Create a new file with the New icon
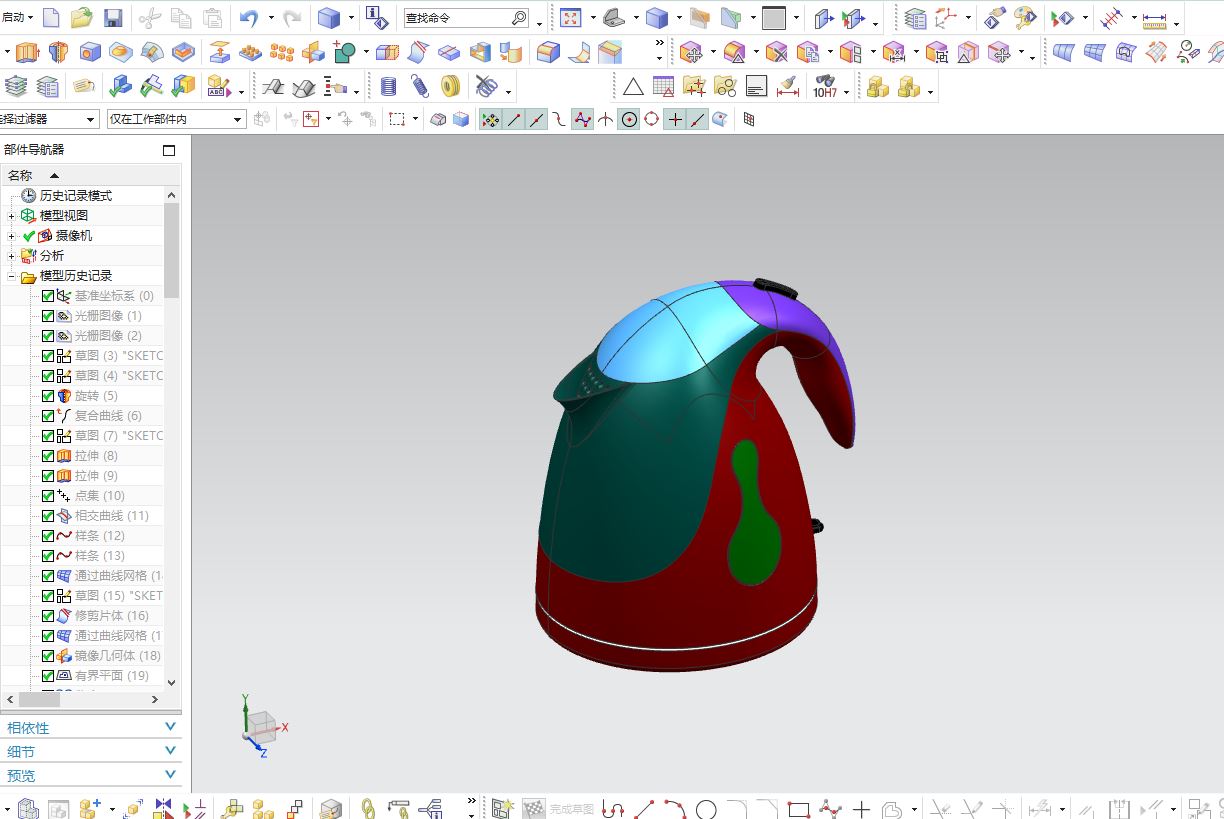 pos(50,18)
